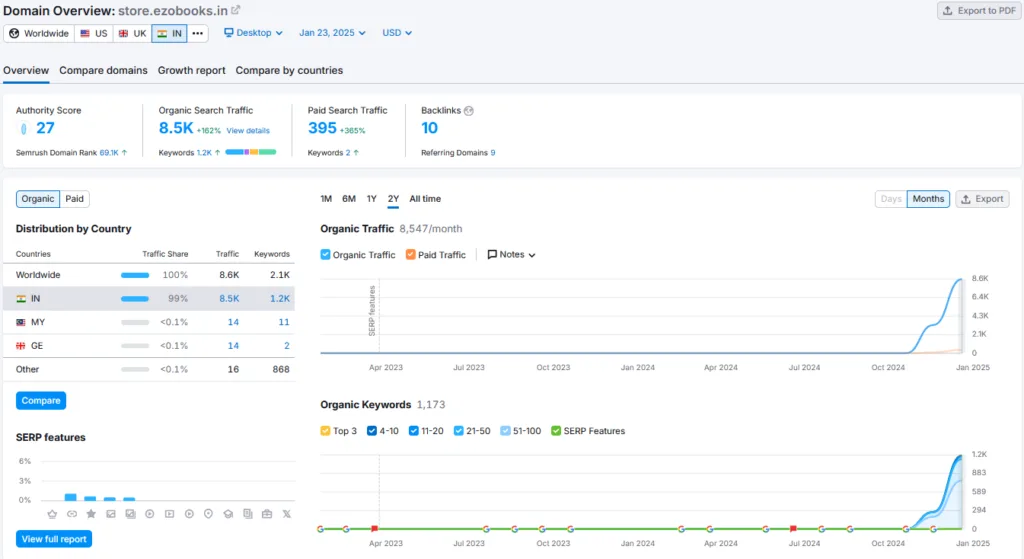Click the chart Export button
Viewport: 1024px width, 559px height.
coord(982,199)
